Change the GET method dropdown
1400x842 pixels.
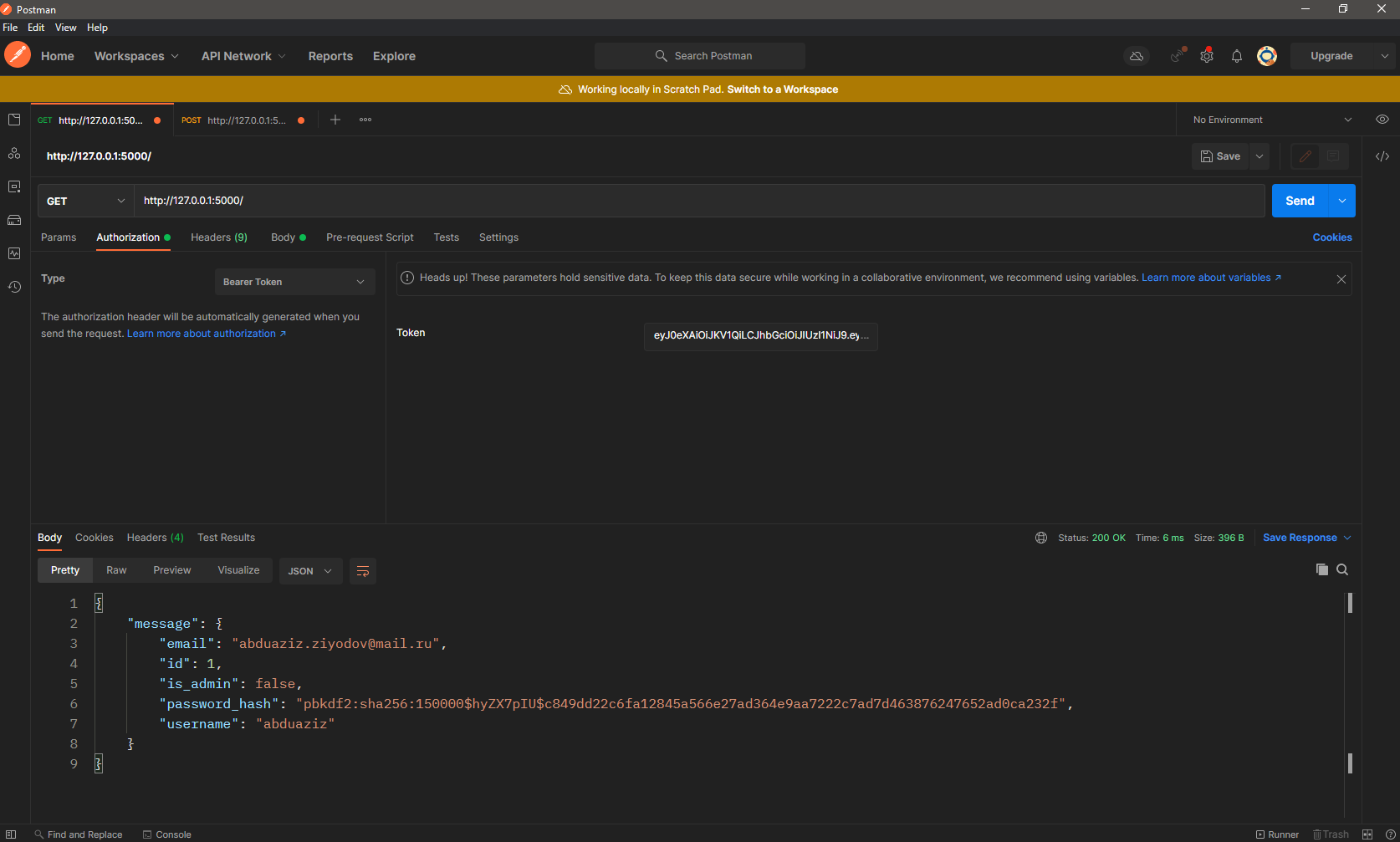coord(85,201)
